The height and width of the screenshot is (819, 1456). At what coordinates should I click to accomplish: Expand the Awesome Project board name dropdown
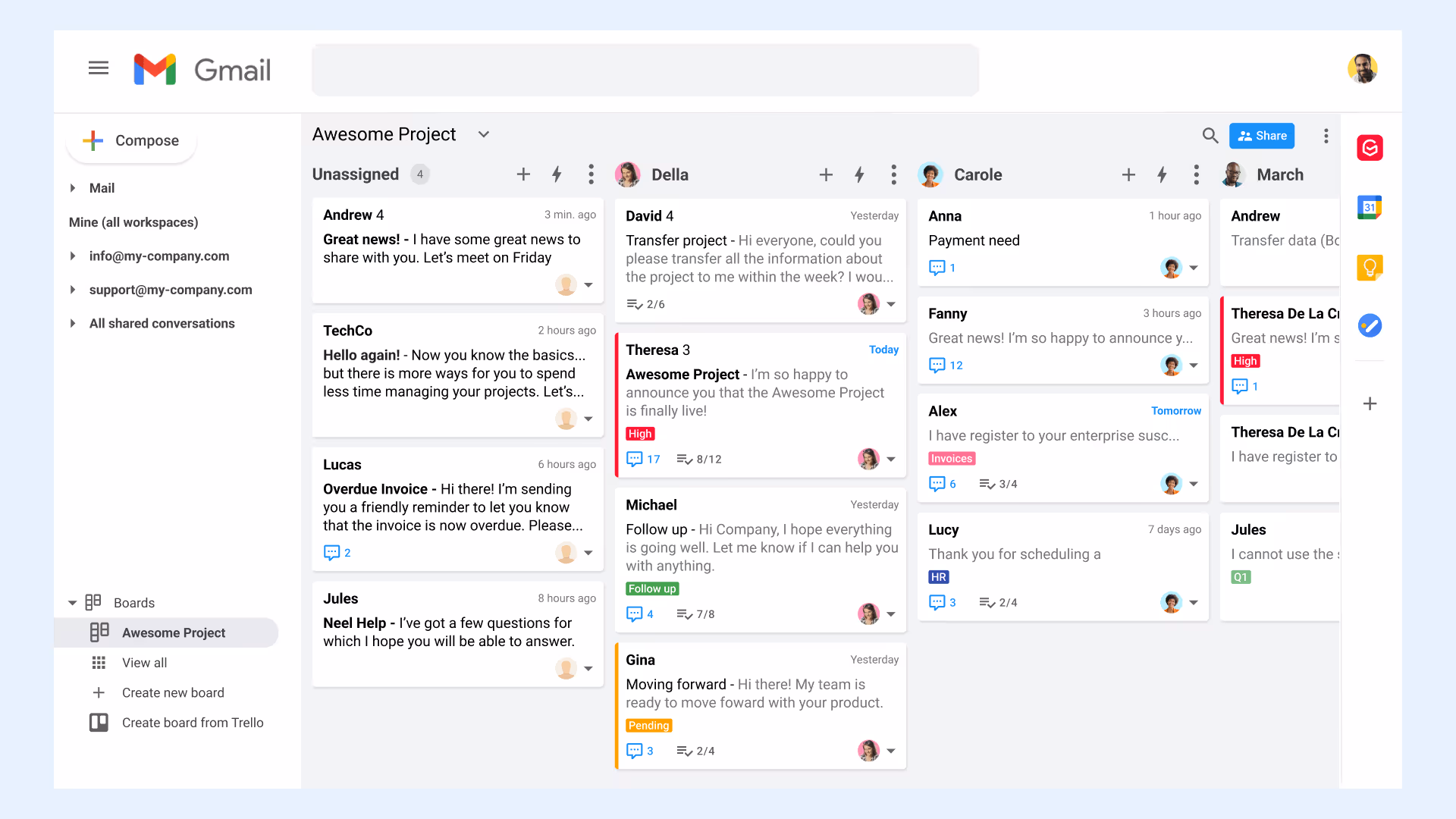483,135
